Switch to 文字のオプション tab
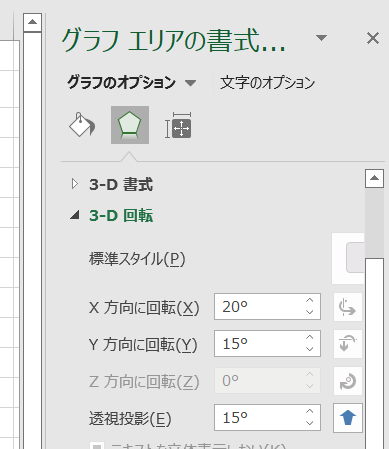Screen dimensions: 389x449 [267, 82]
